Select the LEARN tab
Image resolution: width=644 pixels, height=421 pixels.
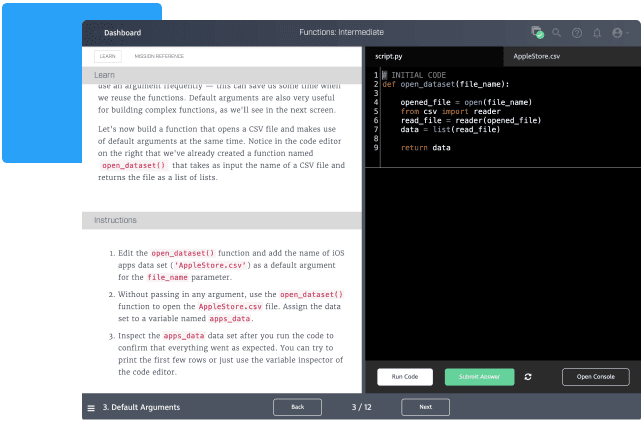[x=106, y=57]
